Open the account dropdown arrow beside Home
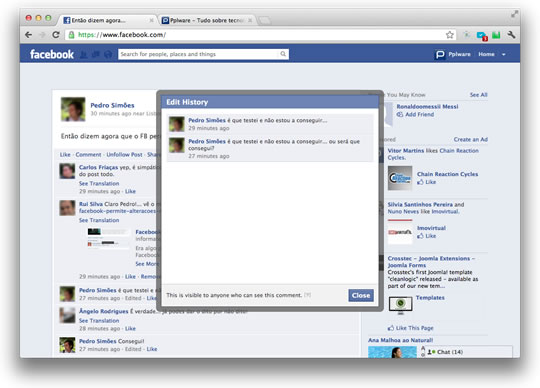Screen dimensions: 540x388 (x=503, y=54)
